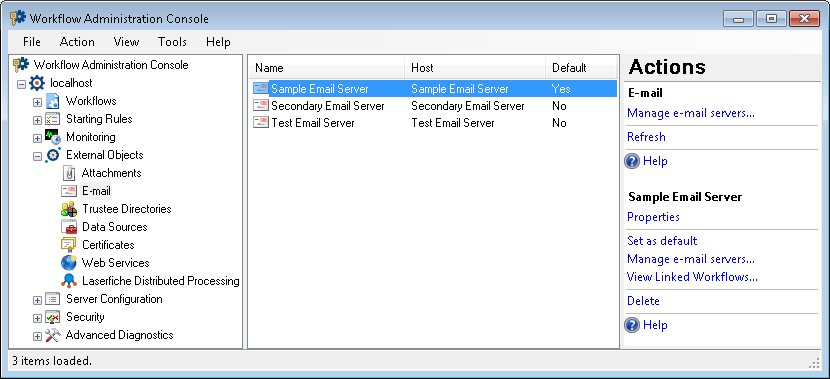Select the Data Sources tree item

pos(114,227)
